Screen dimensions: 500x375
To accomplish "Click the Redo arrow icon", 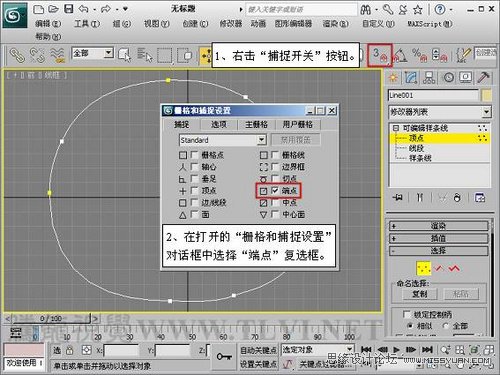I will (x=106, y=9).
